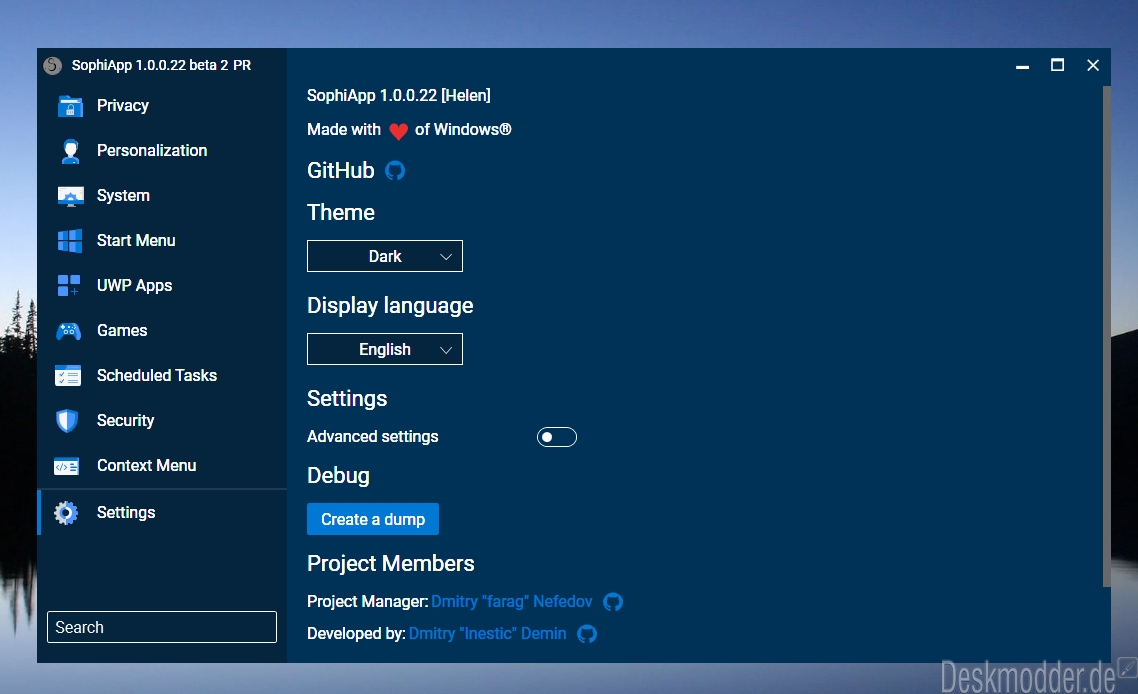The width and height of the screenshot is (1138, 694).
Task: Click the Debug heading text
Action: 338,476
